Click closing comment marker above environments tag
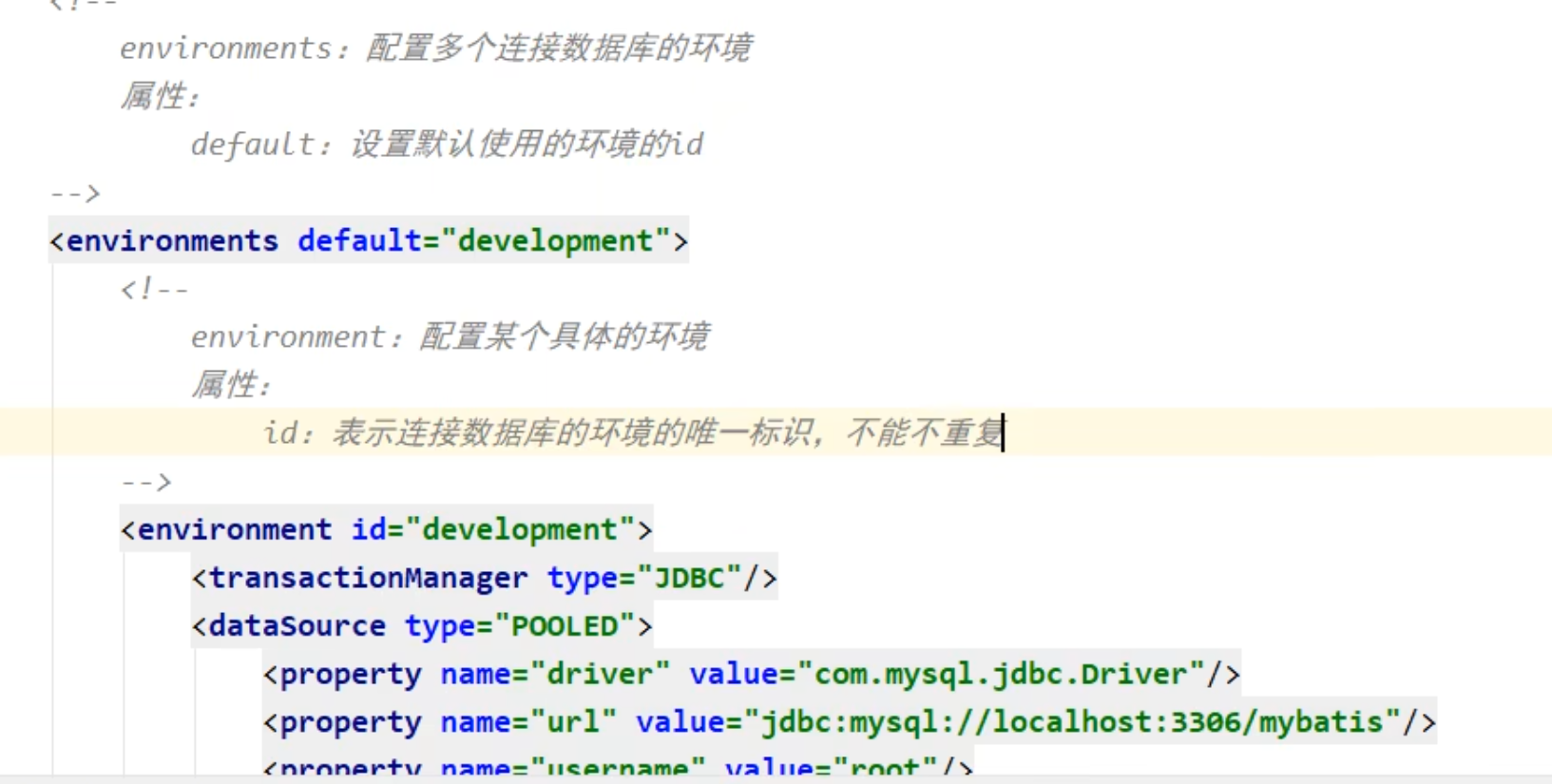Viewport: 1552px width, 784px height. click(75, 193)
